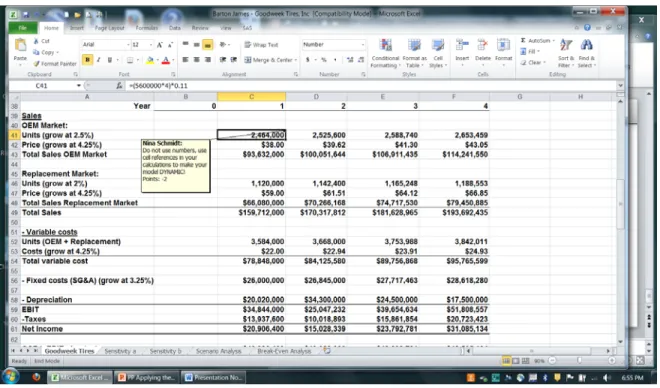Expand the formula bar chevron
This screenshot has width=660, height=388.
click(620, 85)
